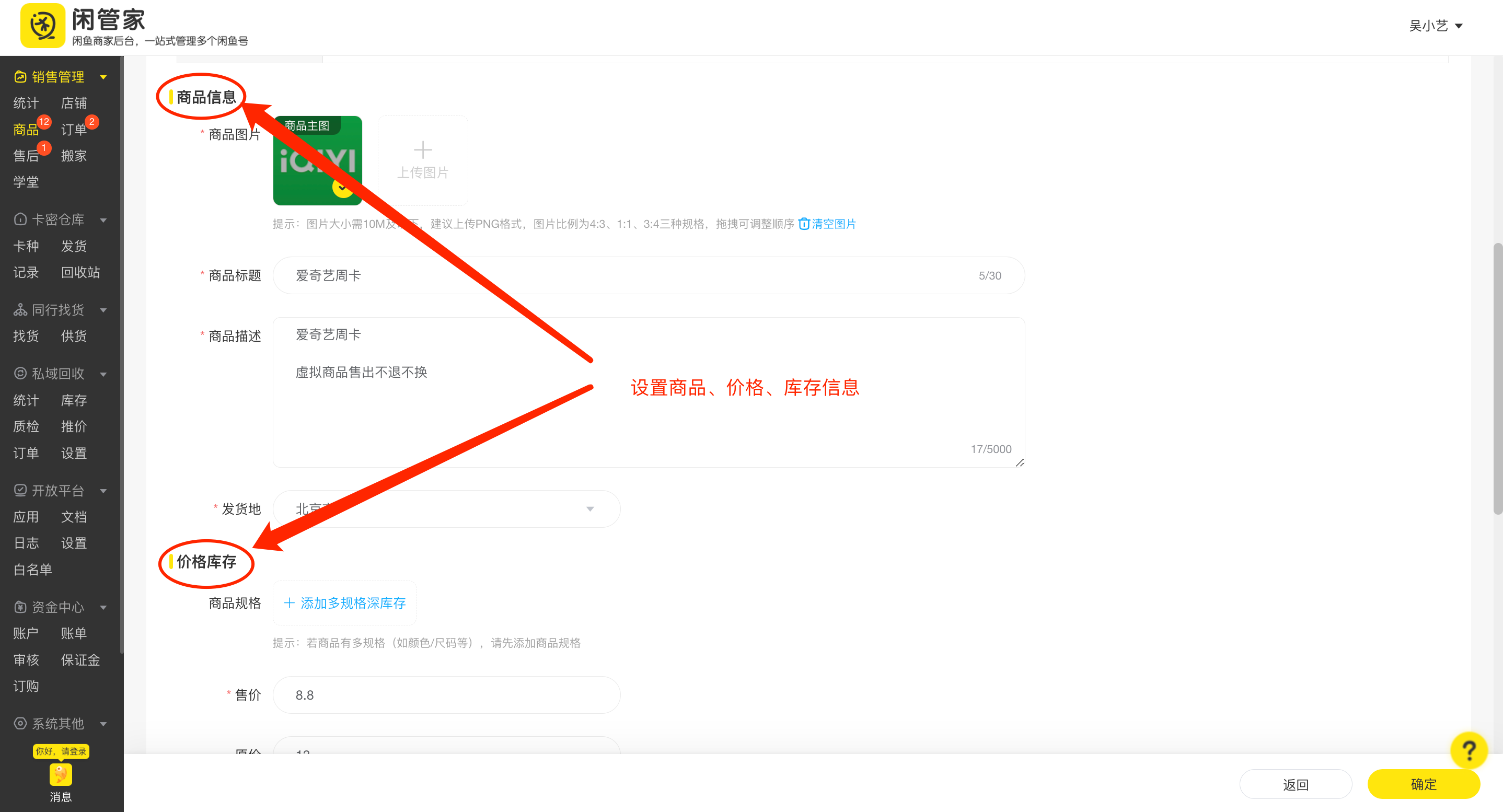Open the help question mark icon
This screenshot has width=1503, height=812.
[x=1469, y=750]
